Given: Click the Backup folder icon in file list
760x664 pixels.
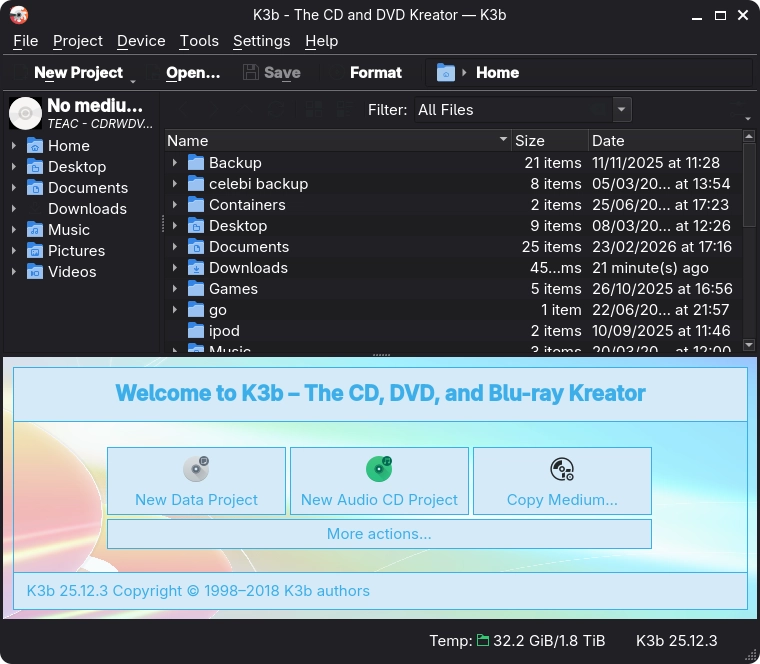Looking at the screenshot, I should (196, 163).
